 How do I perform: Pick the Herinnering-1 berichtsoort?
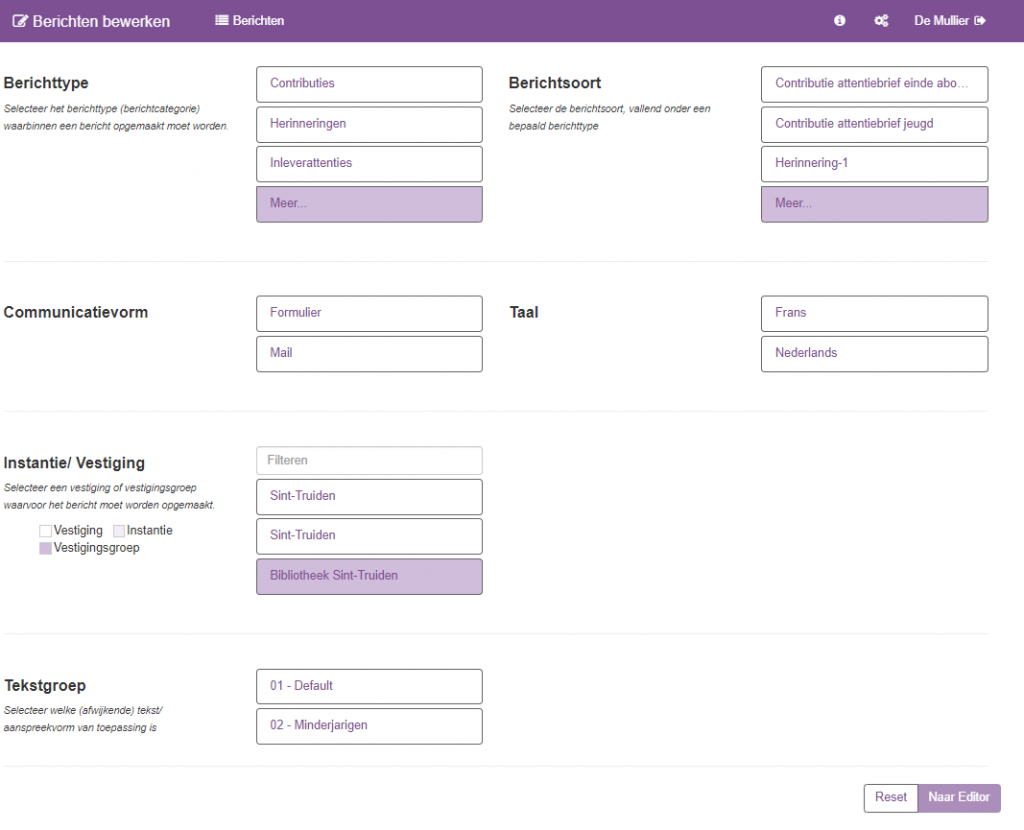click(x=874, y=164)
